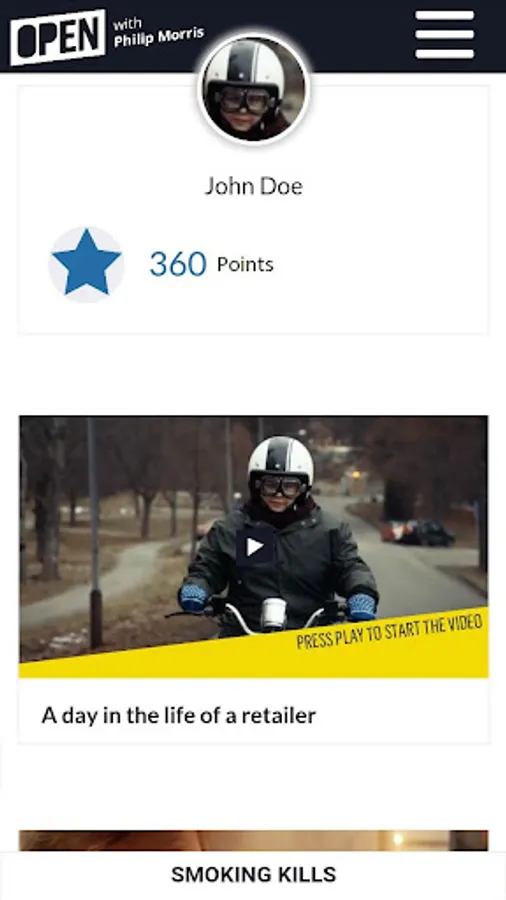Screen dimensions: 506x900
Task: Open the hamburger navigation menu
Action: tap(445, 34)
